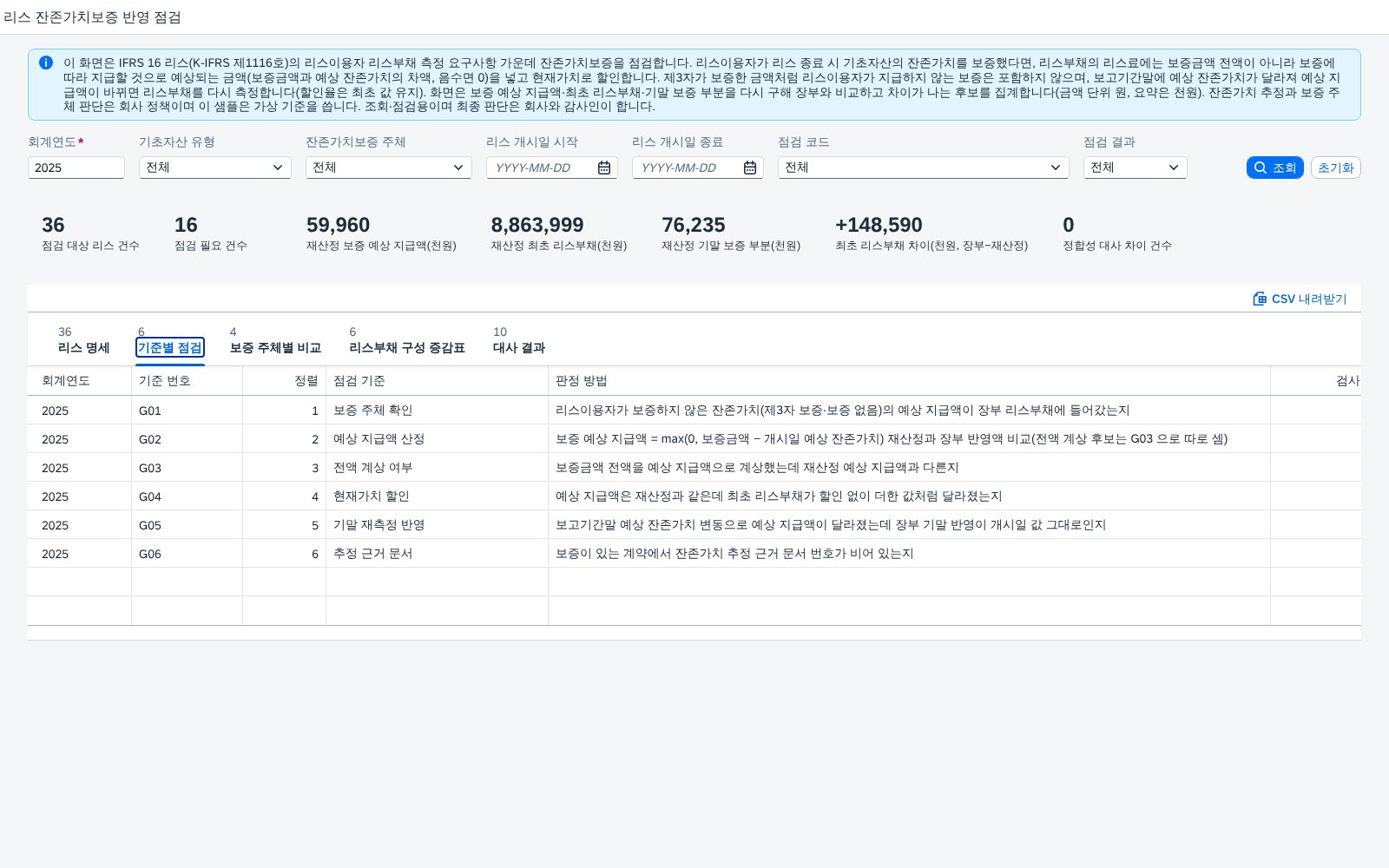Image resolution: width=1389 pixels, height=868 pixels.
Task: Click the 회계연도 column header
Action: [x=80, y=381]
